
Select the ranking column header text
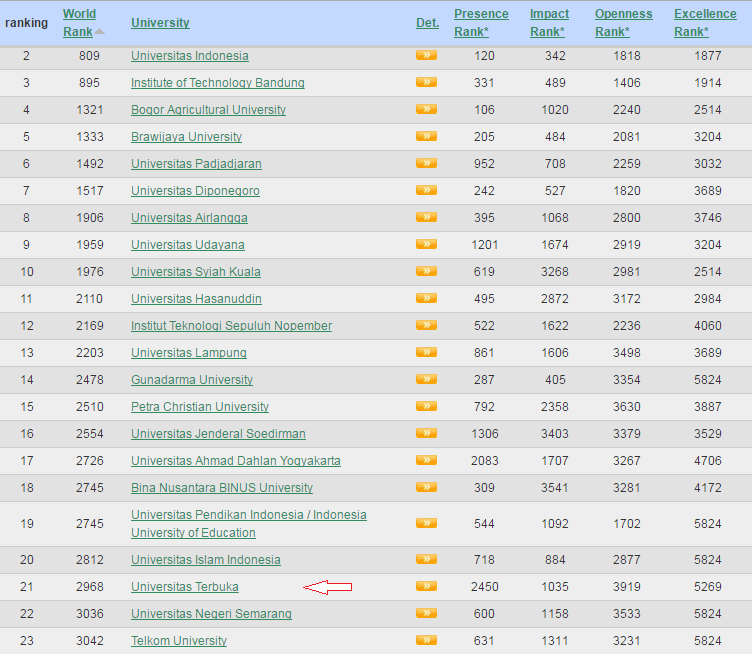(x=26, y=23)
